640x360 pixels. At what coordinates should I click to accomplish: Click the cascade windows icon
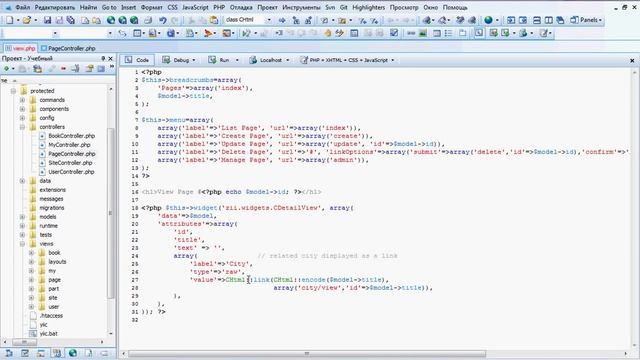pos(560,20)
